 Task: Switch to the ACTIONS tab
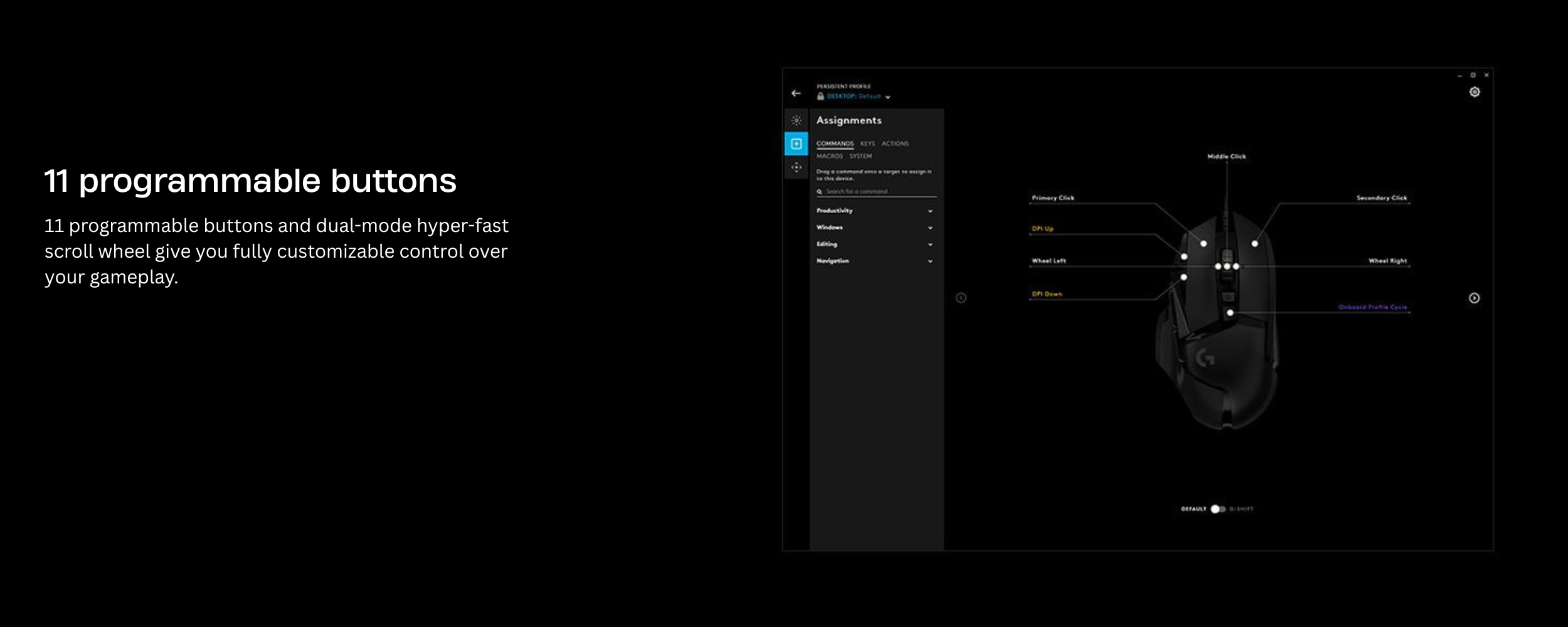(x=895, y=144)
